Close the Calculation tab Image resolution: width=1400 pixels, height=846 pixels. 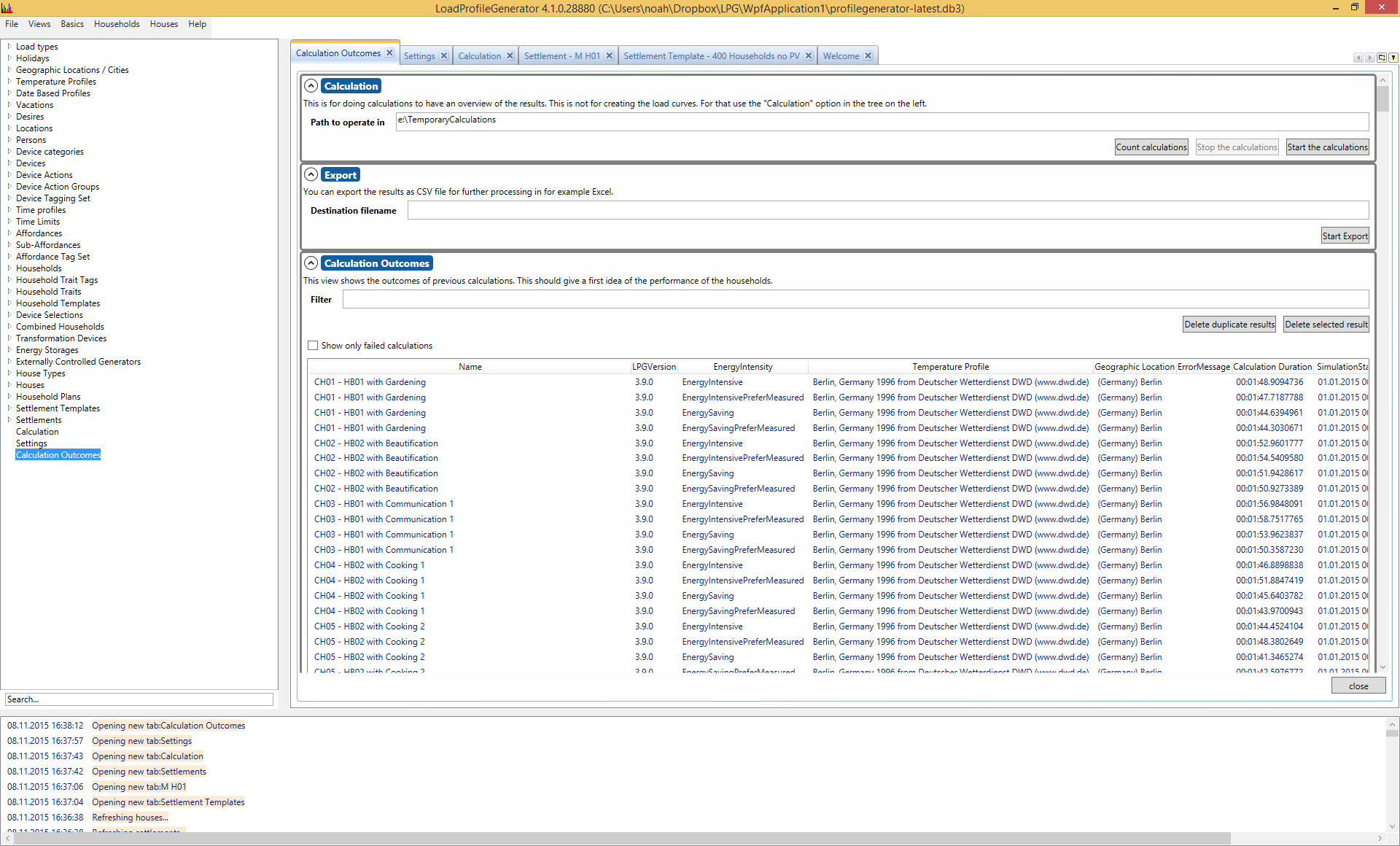click(x=510, y=56)
